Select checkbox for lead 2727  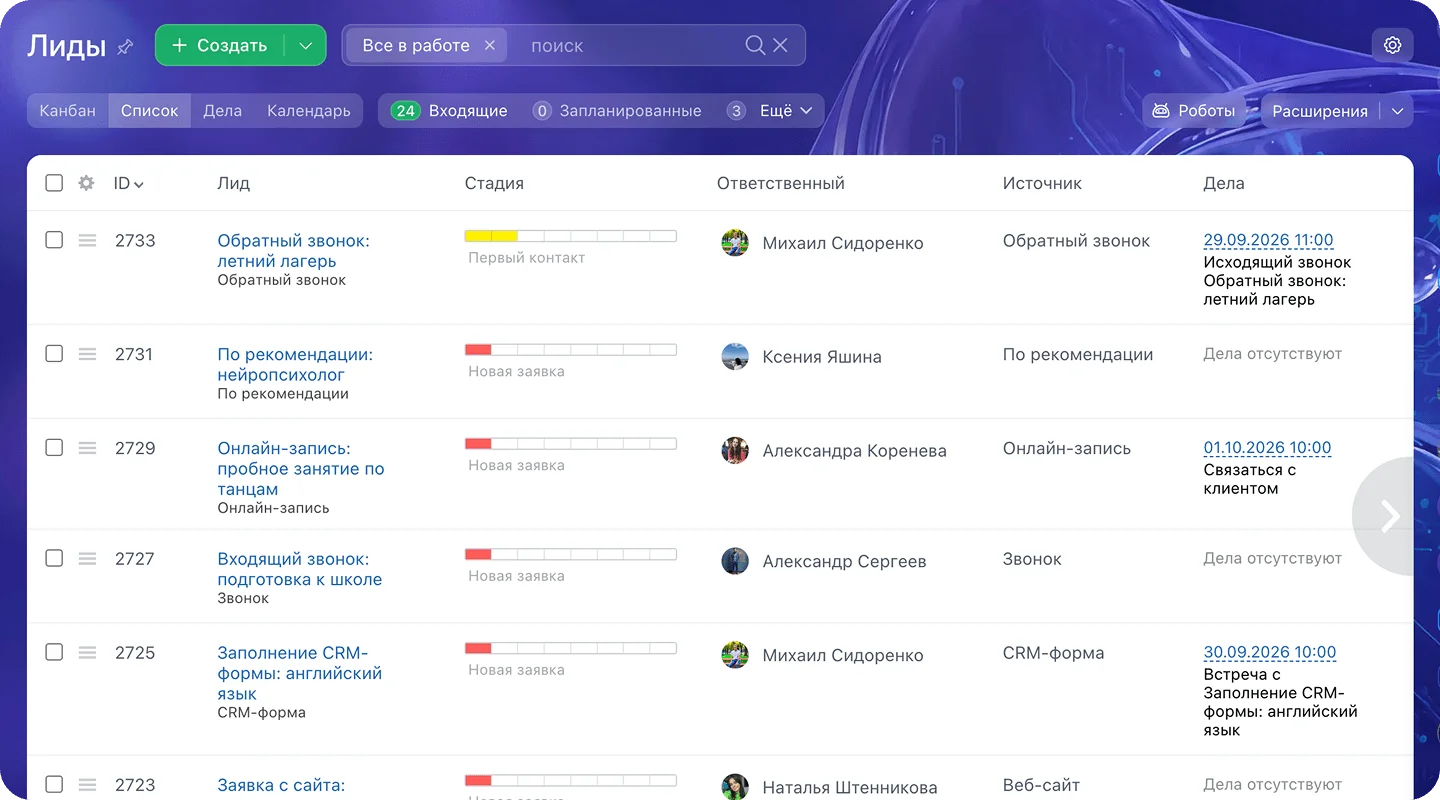(54, 558)
